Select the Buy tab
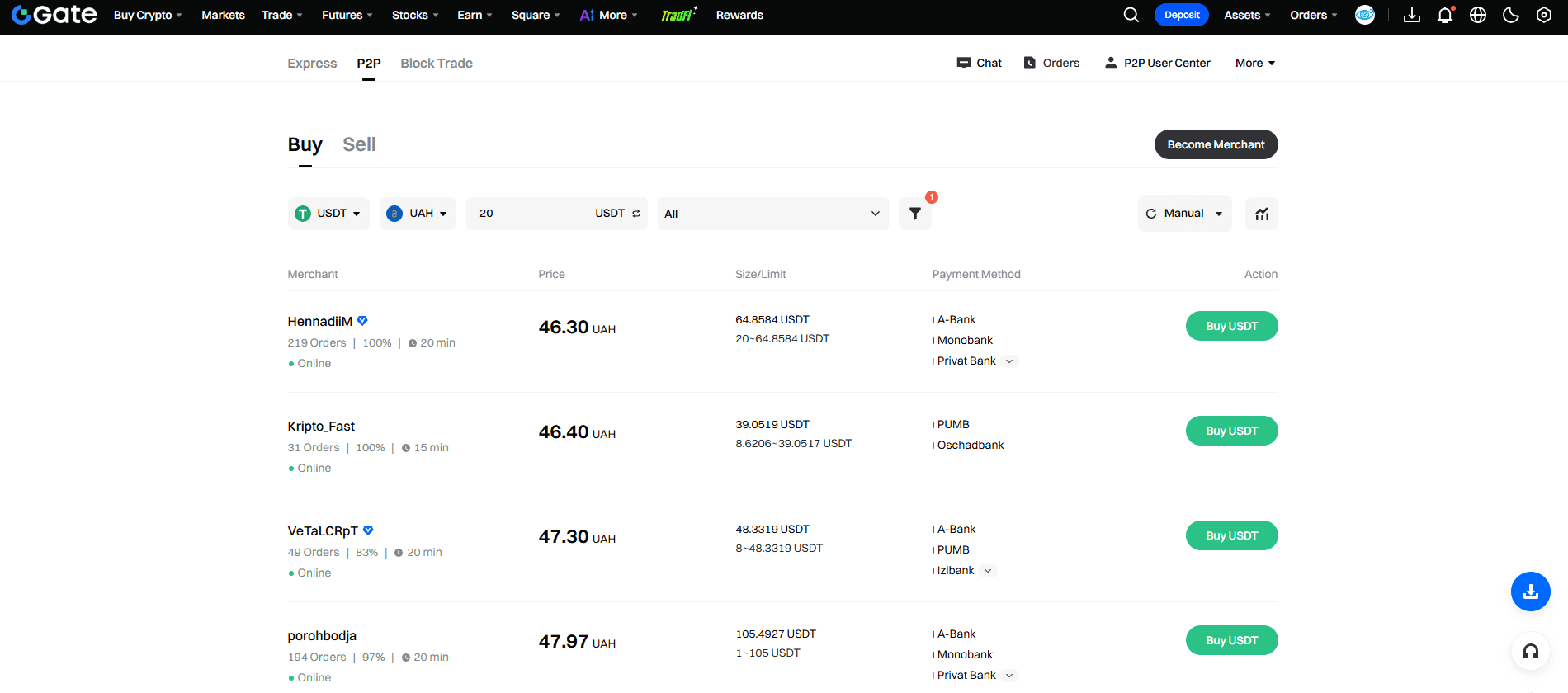1568x693 pixels. point(305,144)
